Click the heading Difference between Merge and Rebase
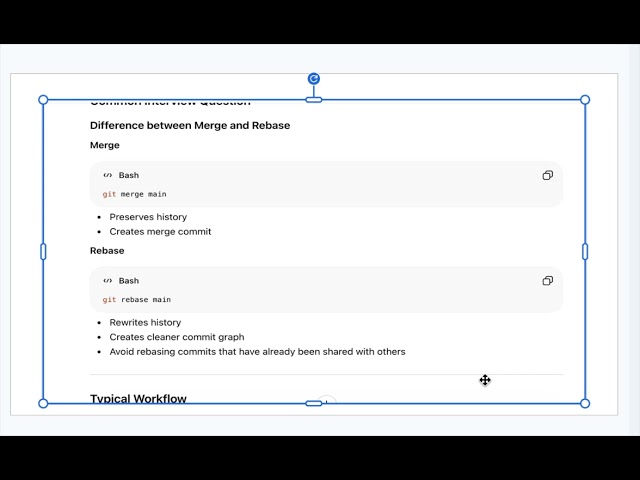640x480 pixels. 190,125
